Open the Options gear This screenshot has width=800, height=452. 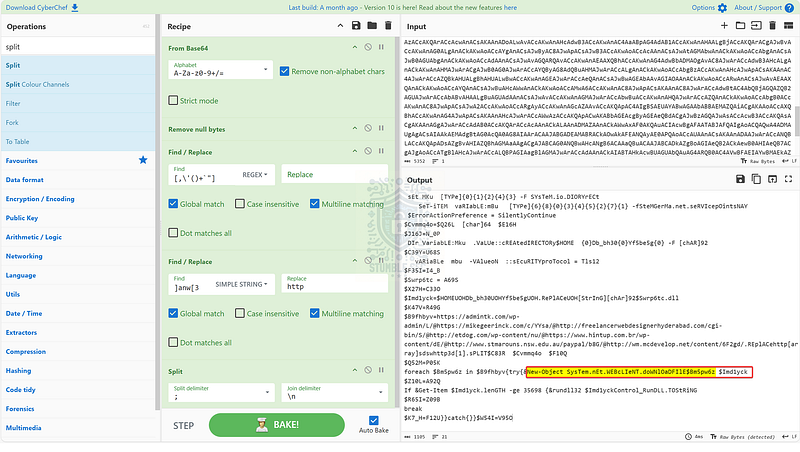(x=709, y=8)
